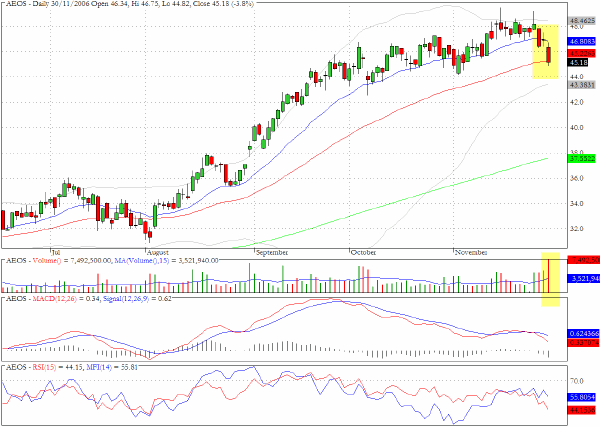The height and width of the screenshot is (427, 600).
Task: Click the September month axis label
Action: tap(272, 253)
